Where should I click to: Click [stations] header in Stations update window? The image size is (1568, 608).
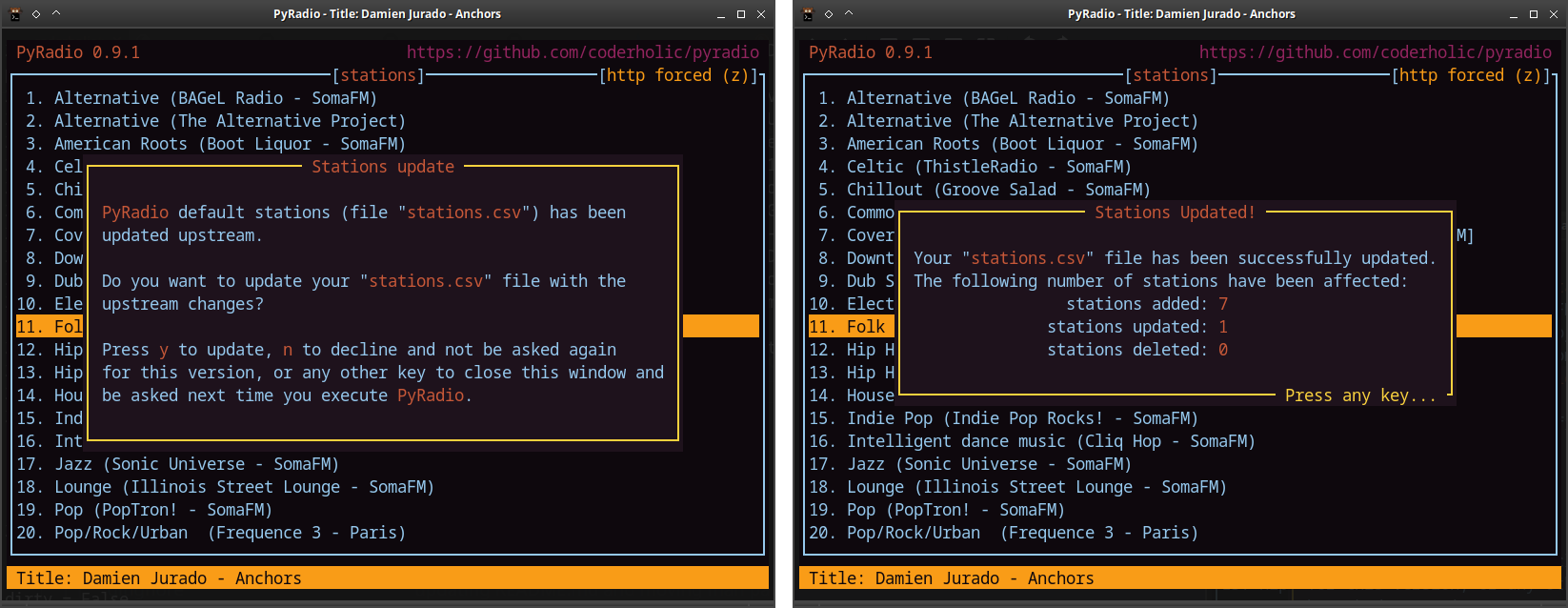click(378, 75)
